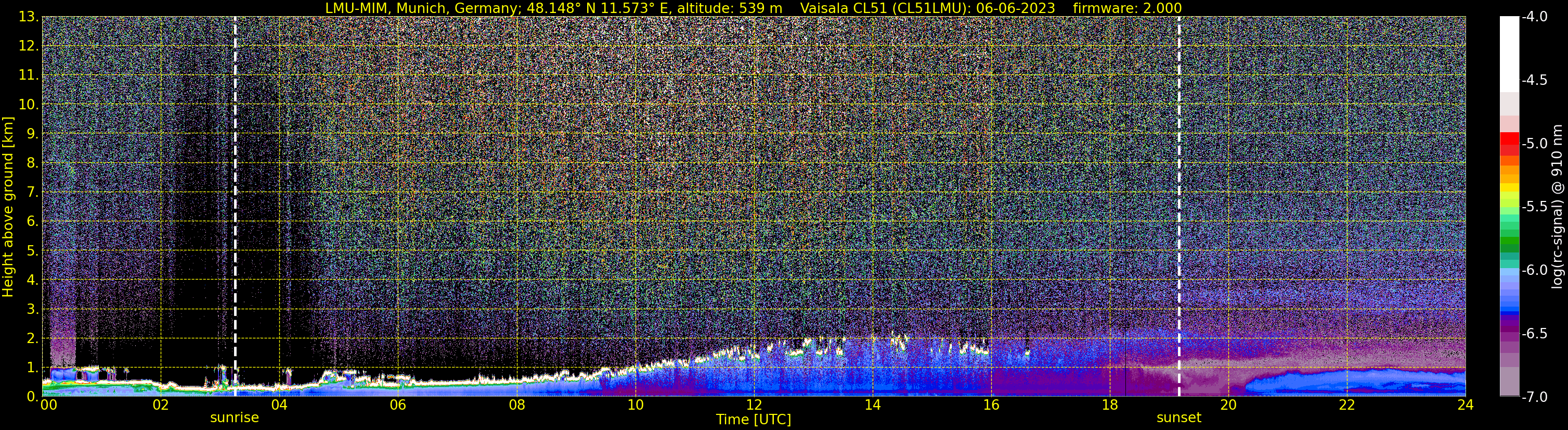Click the 'Time [UTC]' axis title
This screenshot has height=430, width=1568.
coord(754,420)
